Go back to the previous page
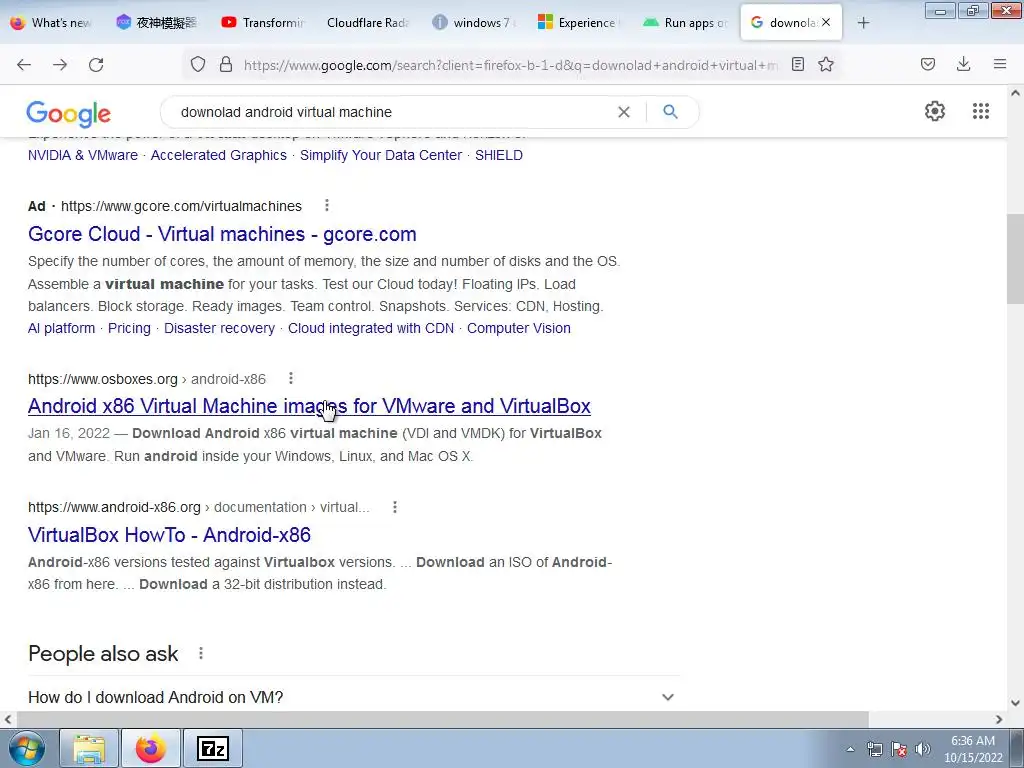Screen dimensions: 1024x768 24,65
